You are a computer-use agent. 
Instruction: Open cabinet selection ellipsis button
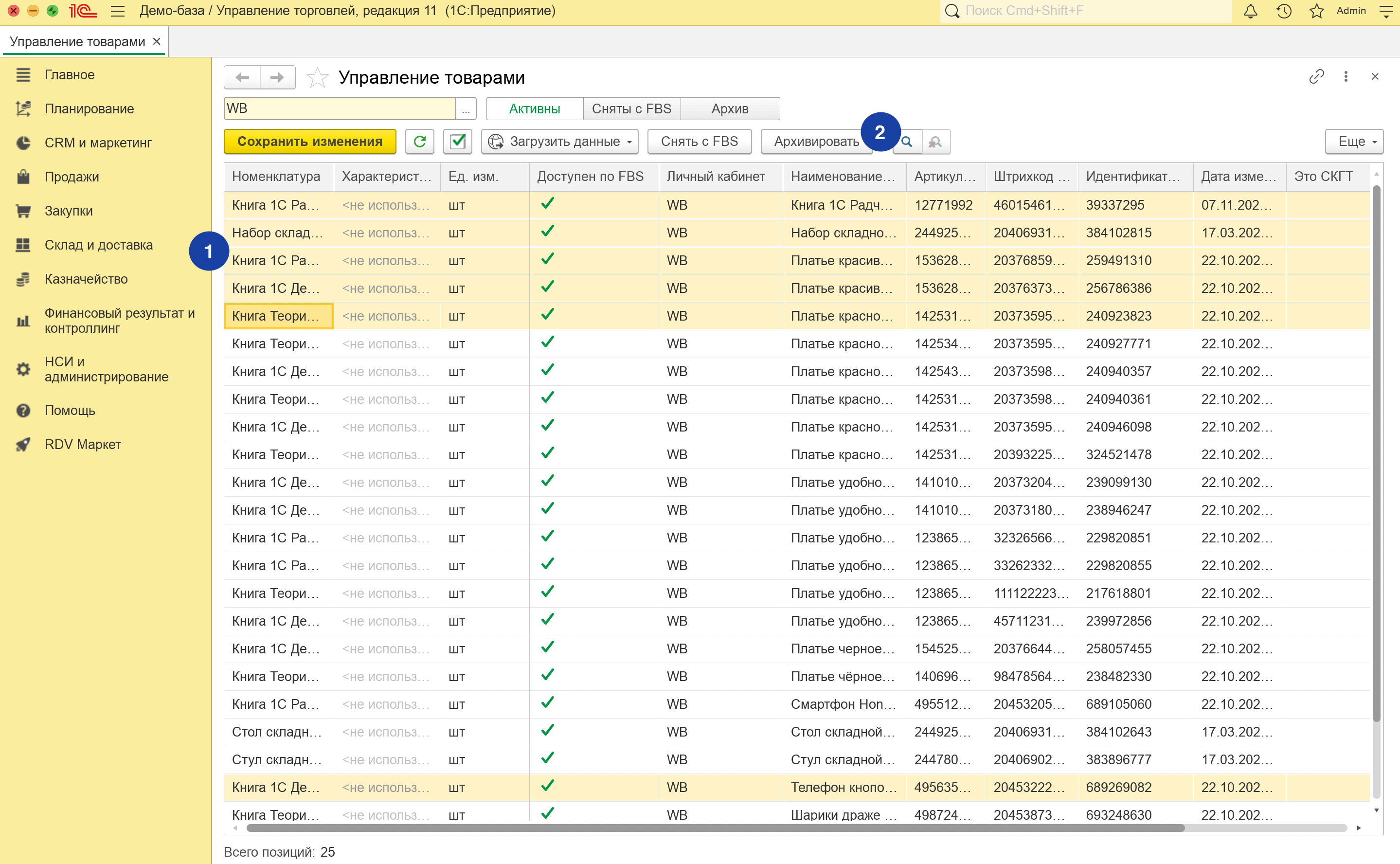click(x=466, y=108)
